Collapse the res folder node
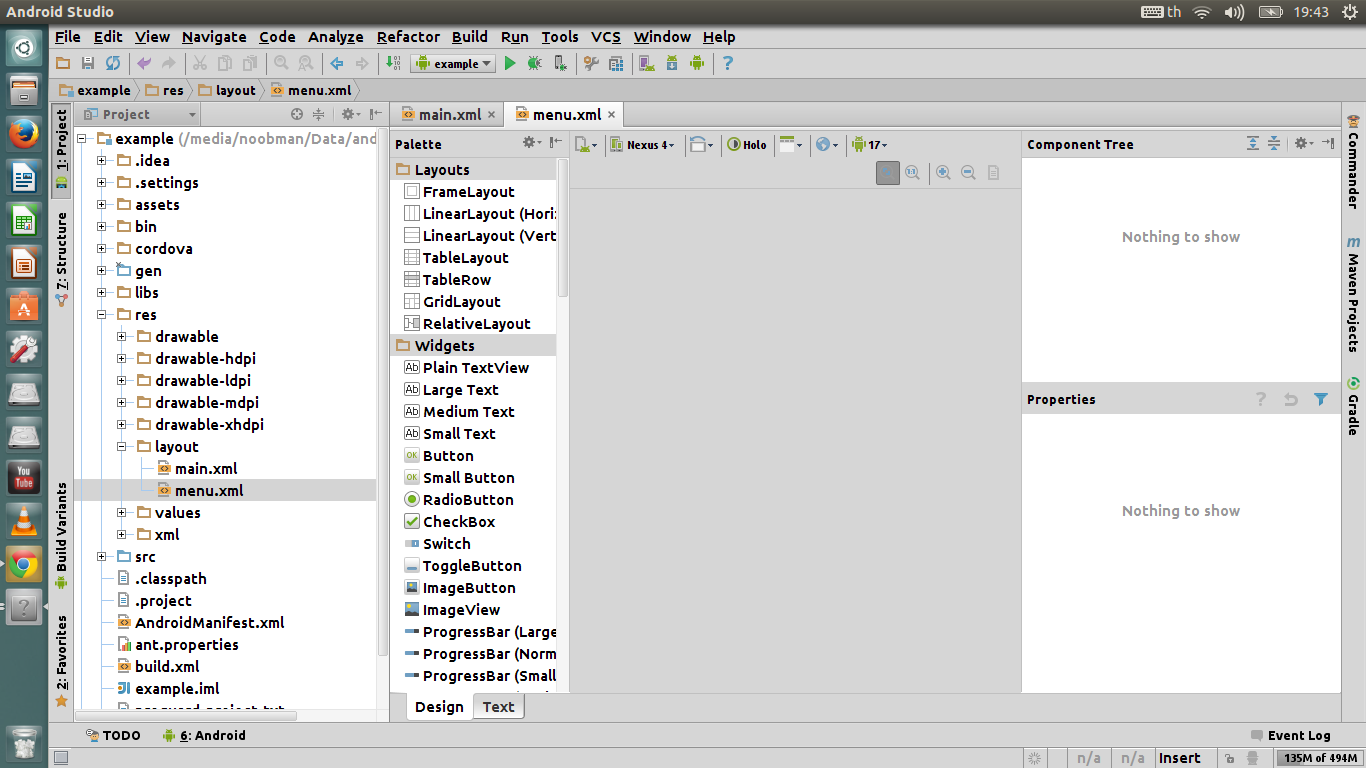1366x768 pixels. pos(102,315)
